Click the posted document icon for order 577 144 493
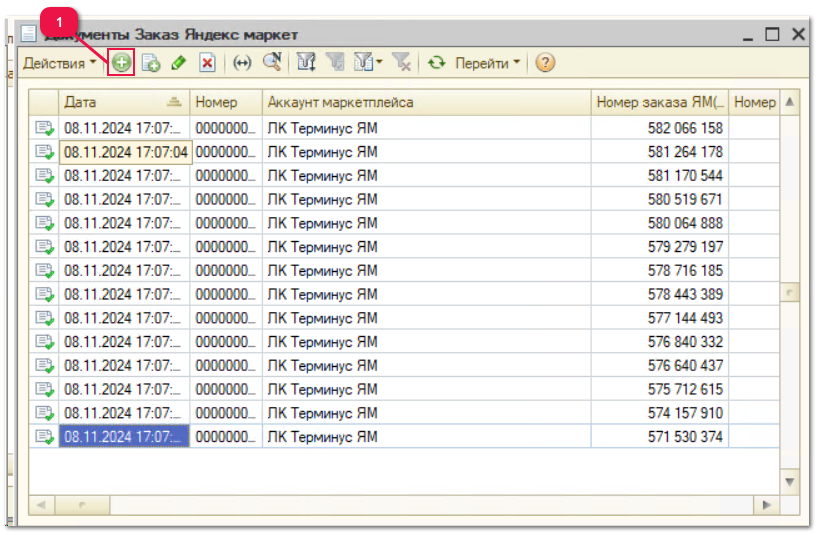This screenshot has height=535, width=818. click(44, 318)
